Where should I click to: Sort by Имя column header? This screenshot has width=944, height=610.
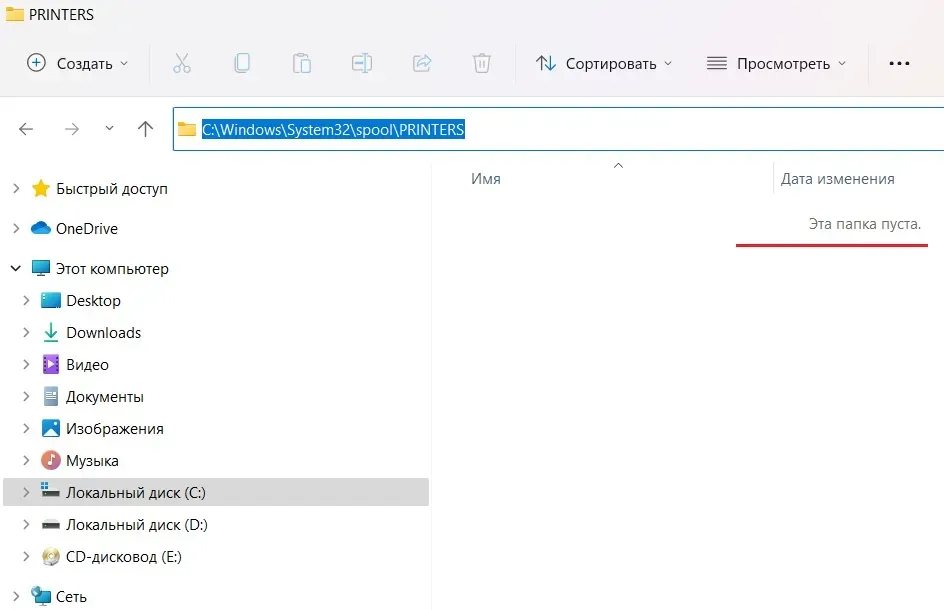pyautogui.click(x=486, y=179)
